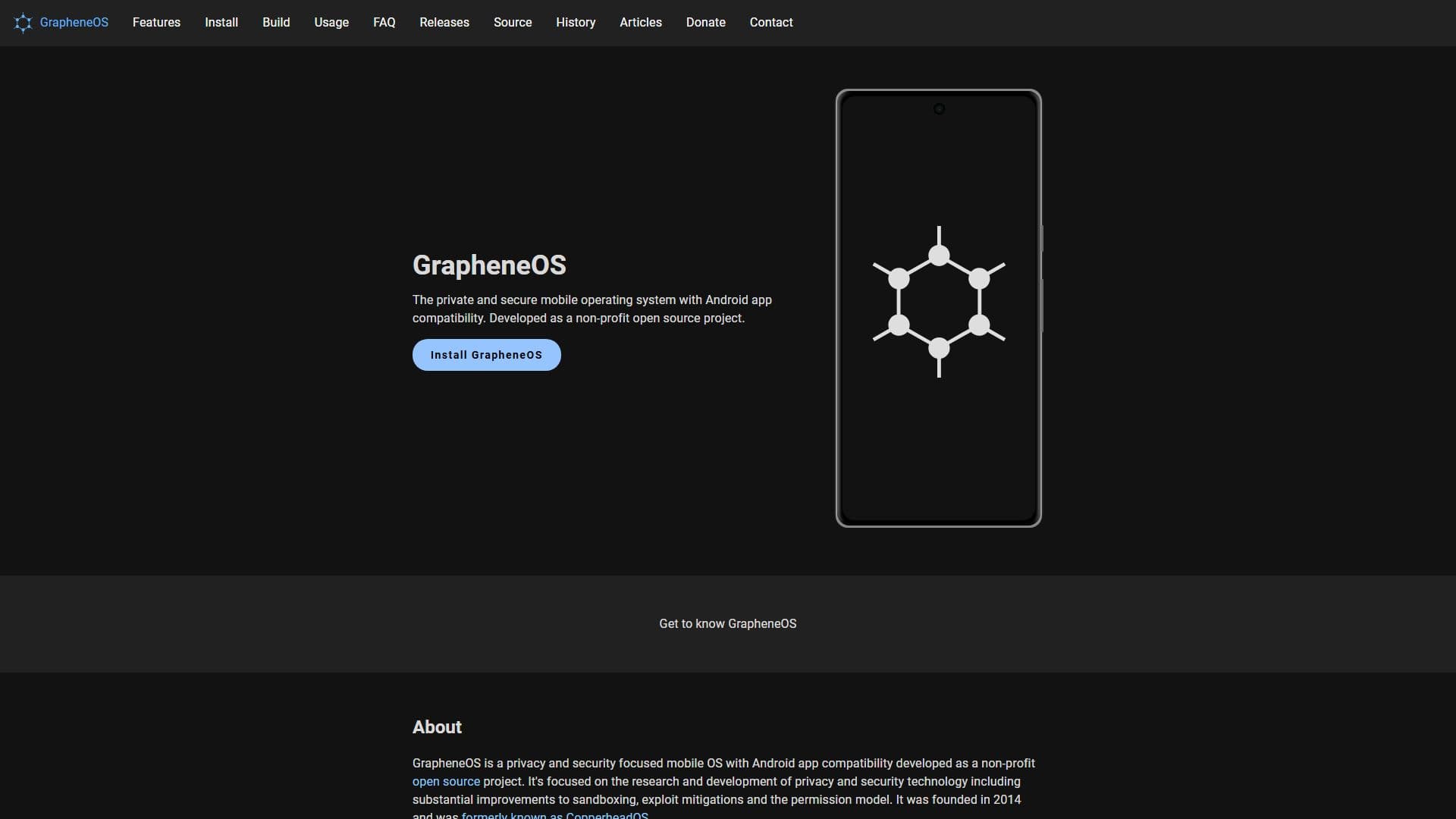Navigate to Releases
The height and width of the screenshot is (819, 1456).
(444, 23)
